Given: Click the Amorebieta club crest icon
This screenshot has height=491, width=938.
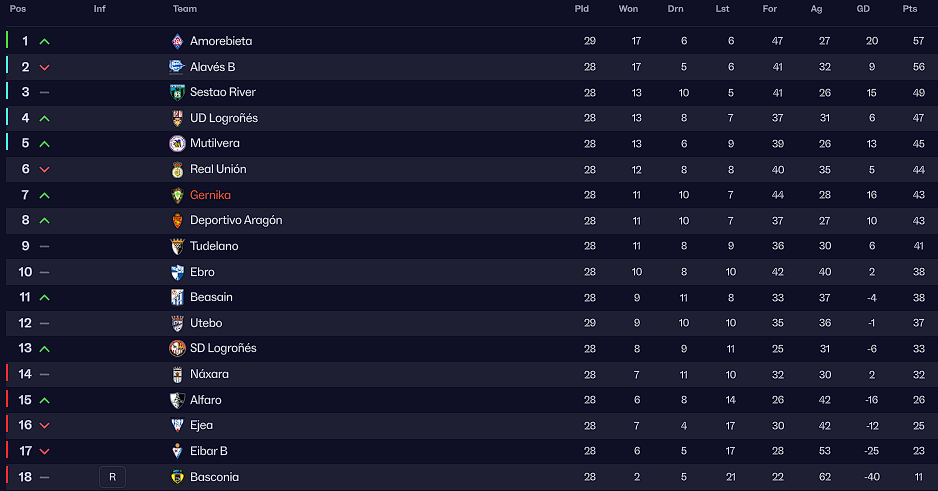Looking at the screenshot, I should (177, 41).
